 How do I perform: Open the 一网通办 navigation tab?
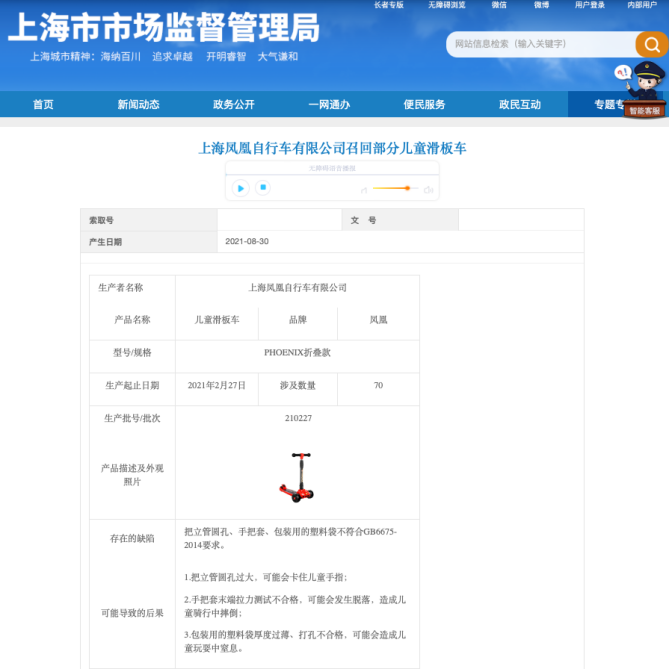tap(329, 104)
